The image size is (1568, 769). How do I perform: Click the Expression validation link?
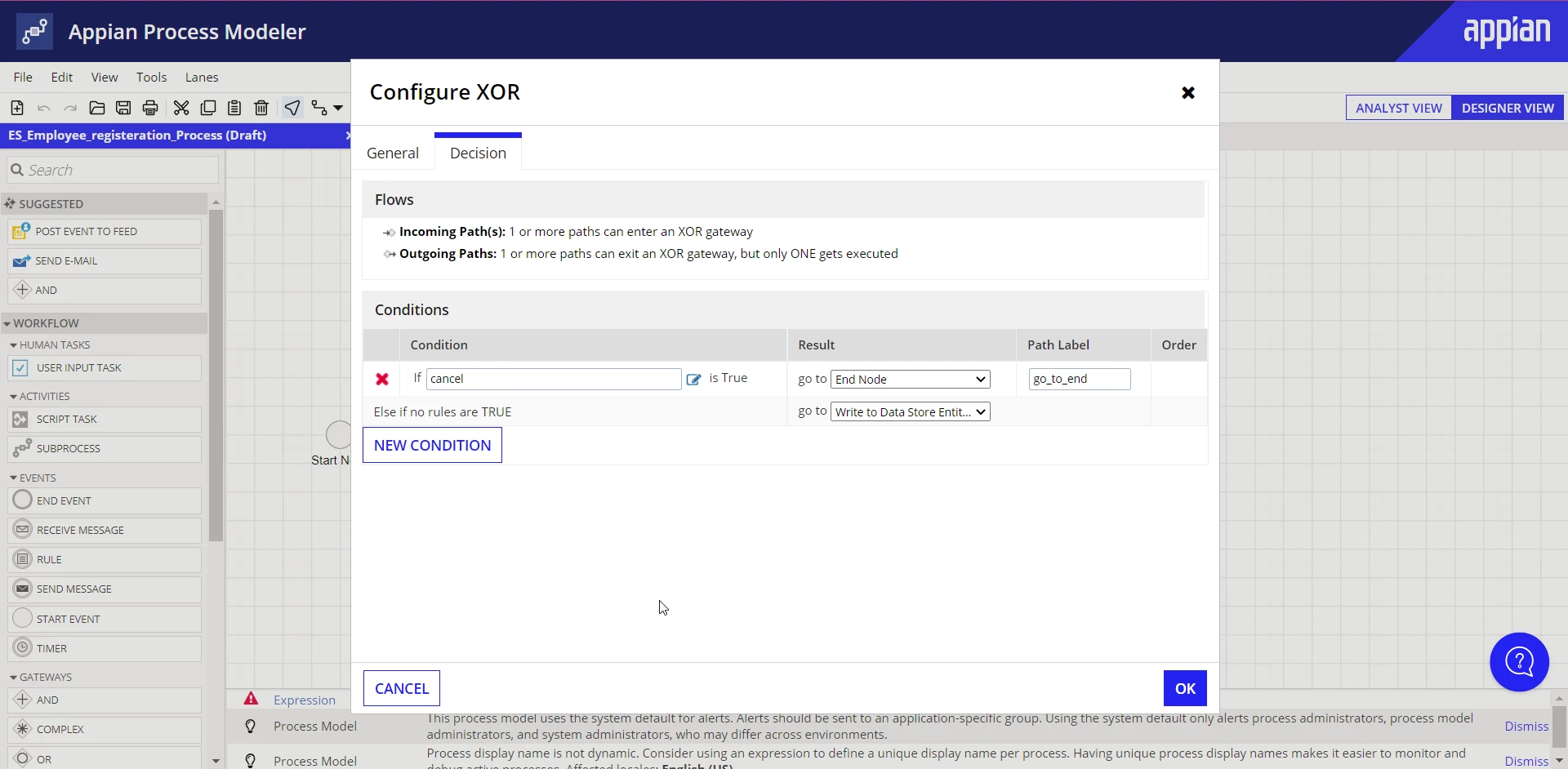click(x=305, y=700)
